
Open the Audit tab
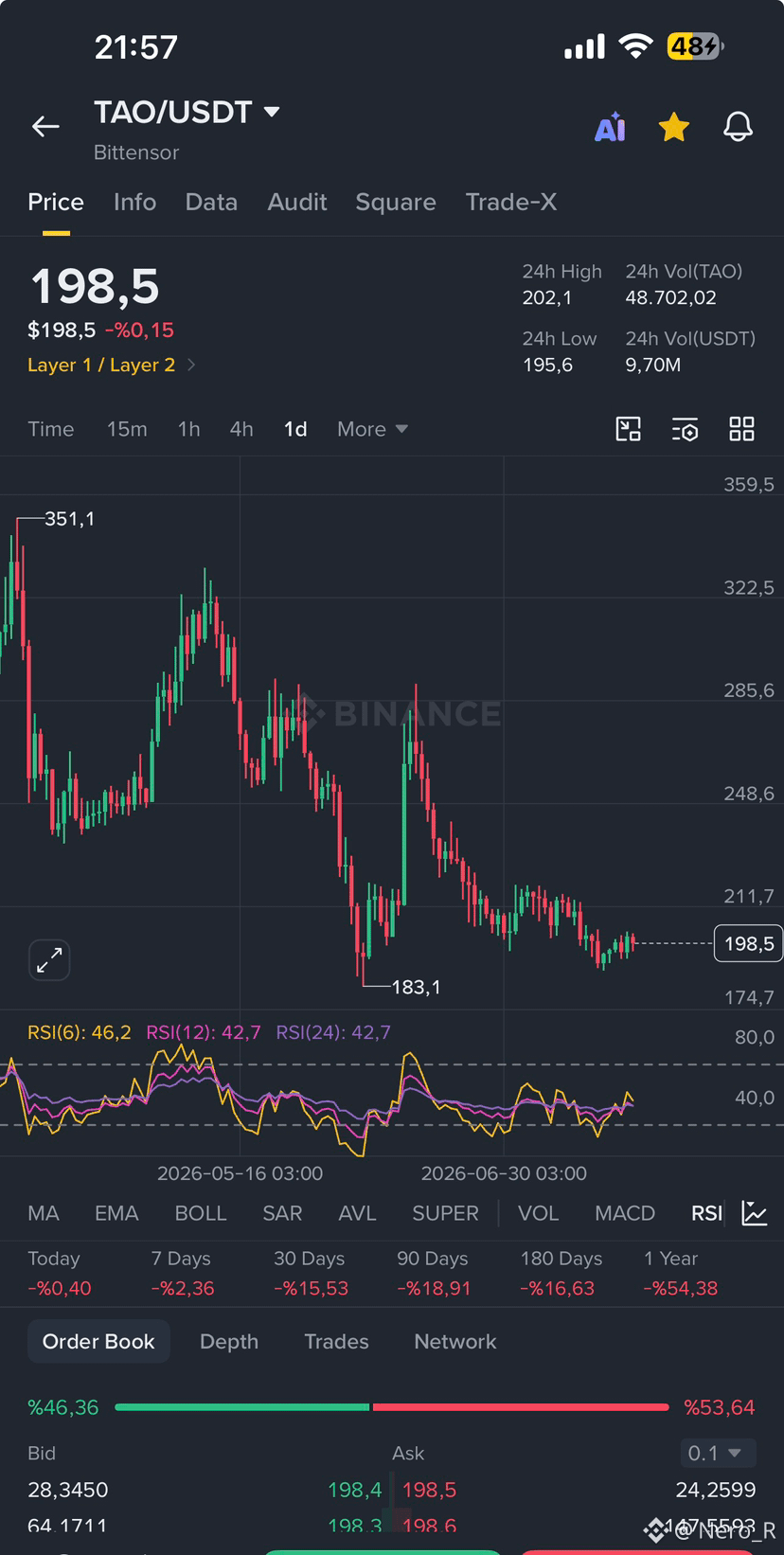pyautogui.click(x=297, y=202)
